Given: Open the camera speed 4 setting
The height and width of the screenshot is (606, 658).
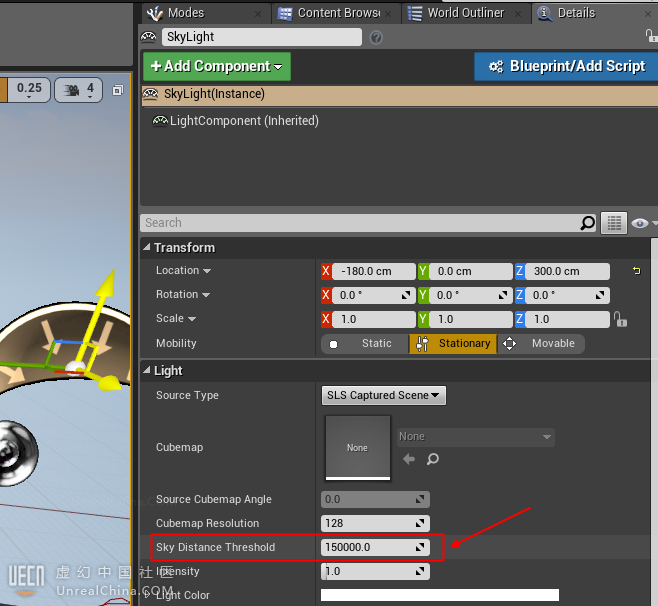Looking at the screenshot, I should [78, 90].
